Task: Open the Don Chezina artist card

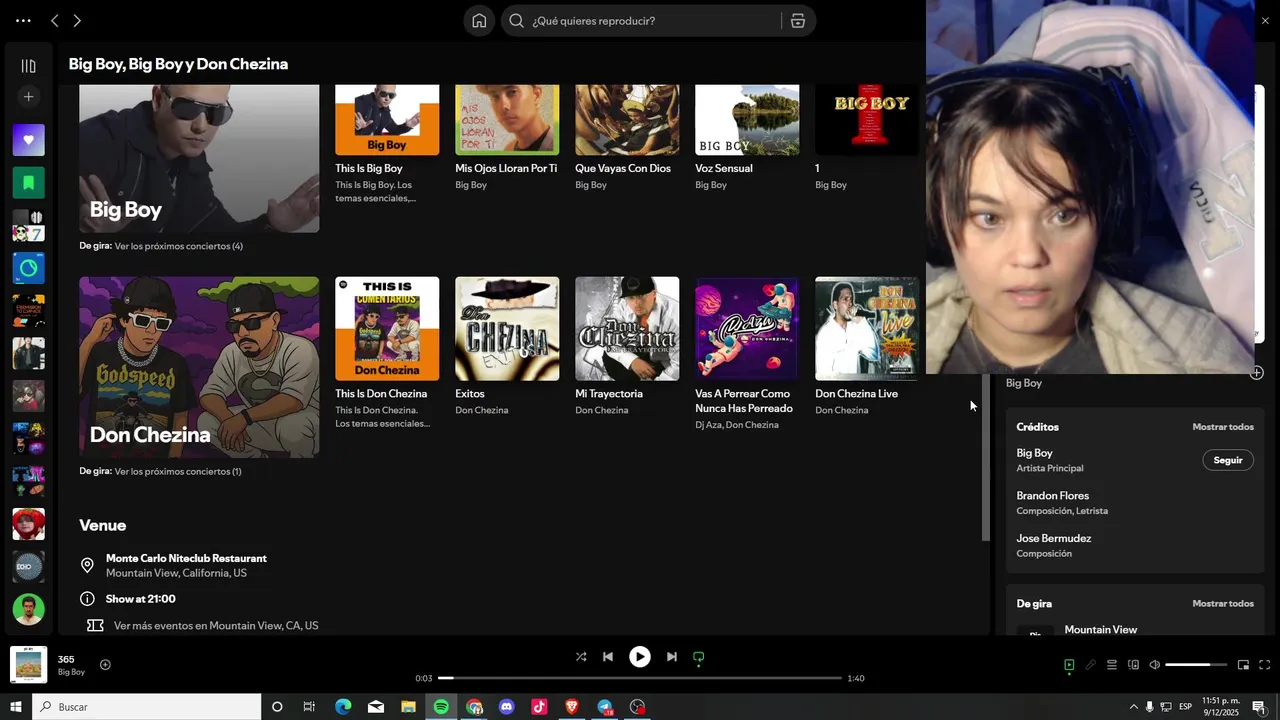Action: (x=199, y=367)
